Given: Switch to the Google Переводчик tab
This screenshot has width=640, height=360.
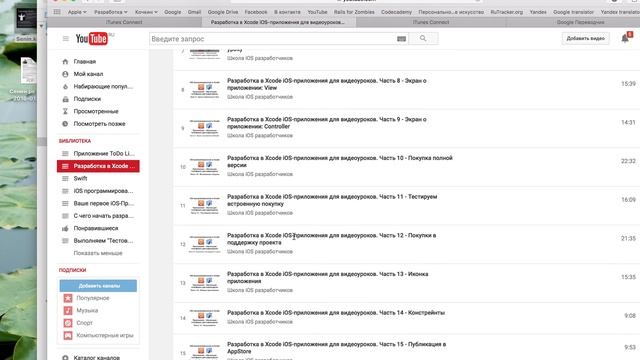Looking at the screenshot, I should click(x=580, y=22).
